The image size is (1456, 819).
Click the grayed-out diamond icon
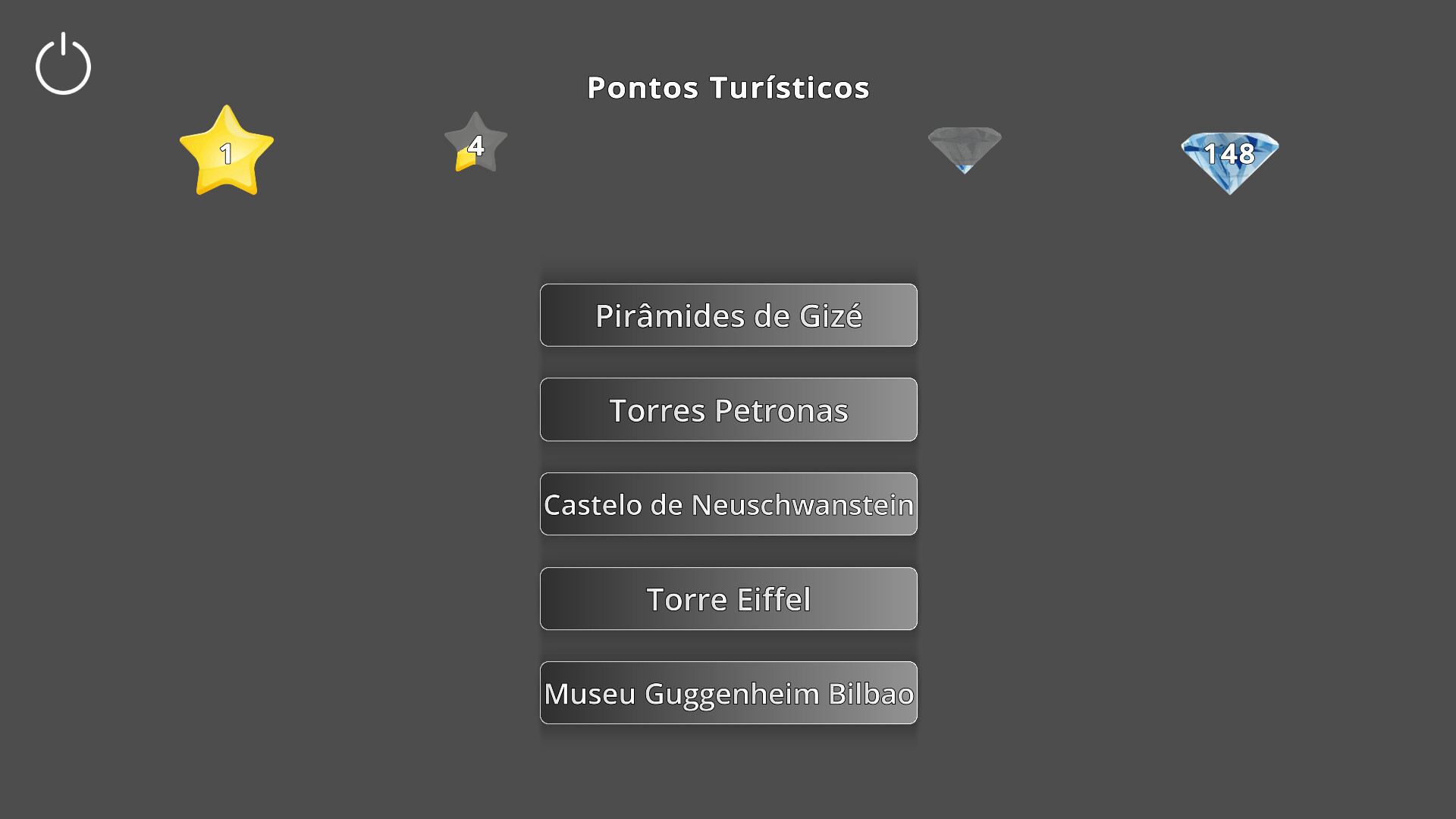tap(965, 148)
